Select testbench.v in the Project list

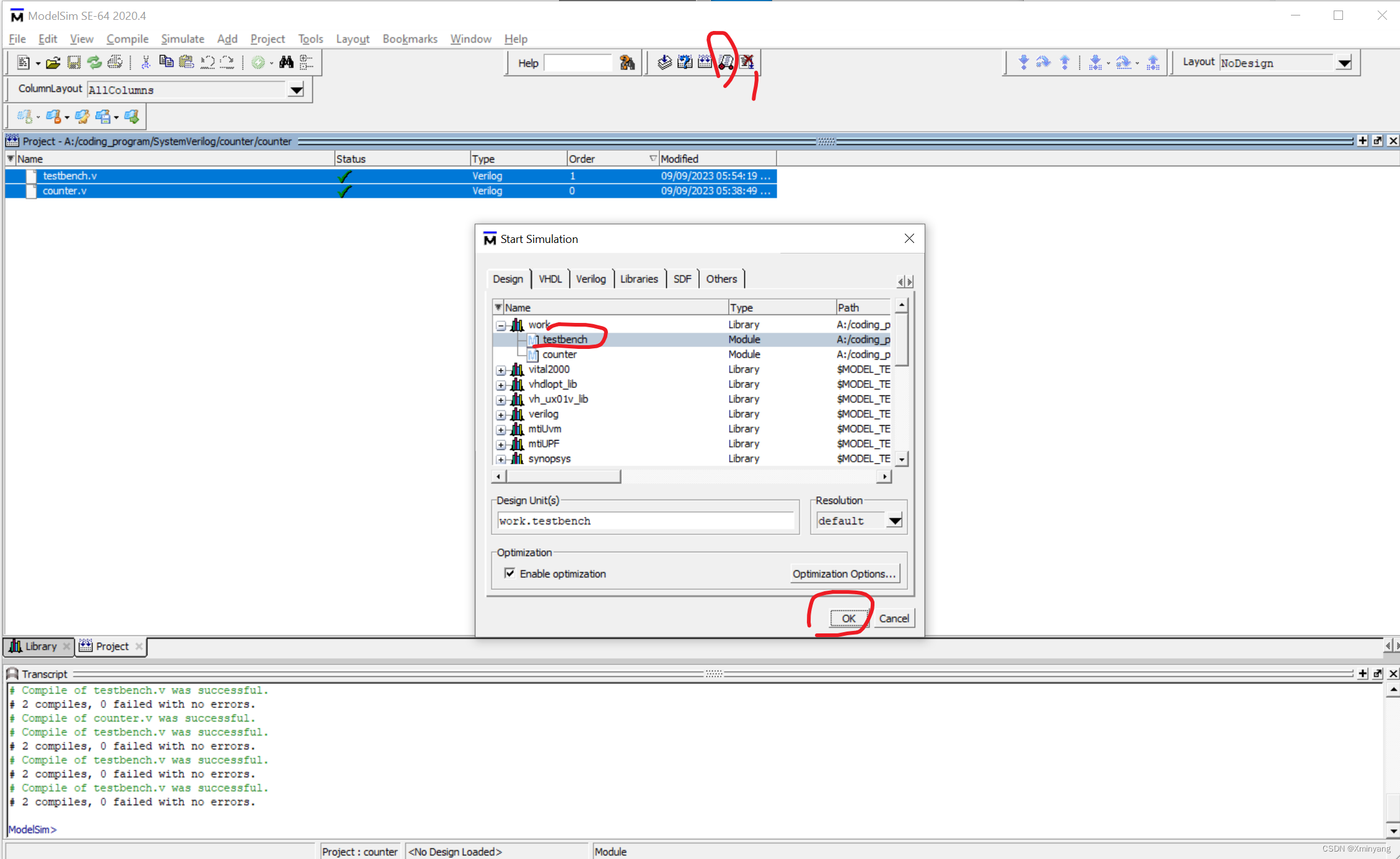pyautogui.click(x=390, y=176)
